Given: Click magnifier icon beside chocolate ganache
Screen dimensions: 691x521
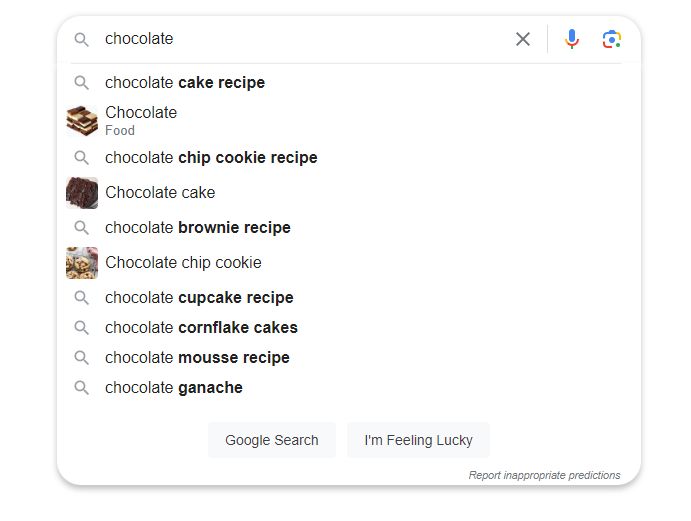Looking at the screenshot, I should (82, 387).
